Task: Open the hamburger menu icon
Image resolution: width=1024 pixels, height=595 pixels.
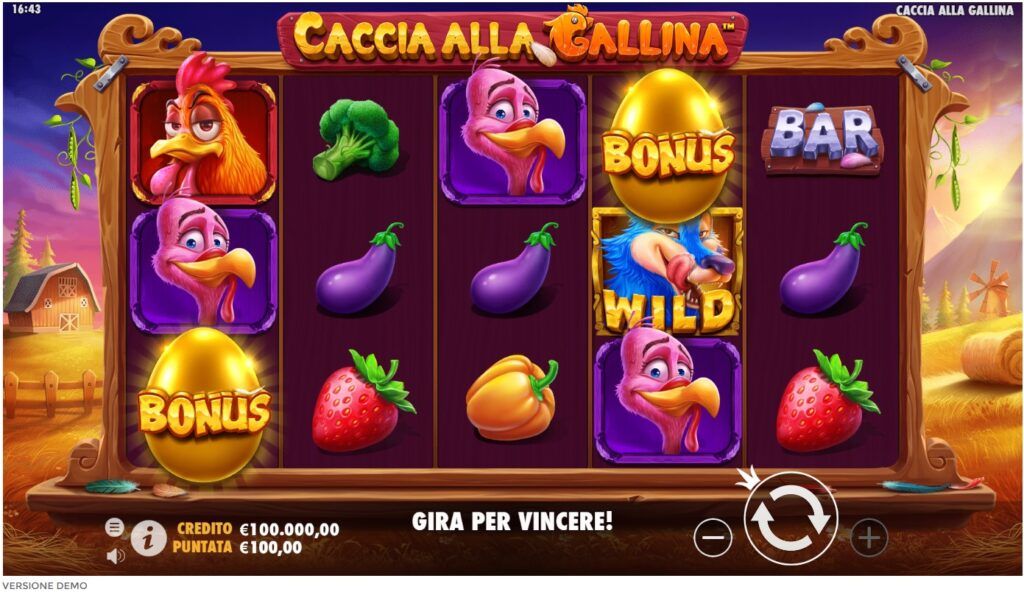Action: tap(114, 526)
